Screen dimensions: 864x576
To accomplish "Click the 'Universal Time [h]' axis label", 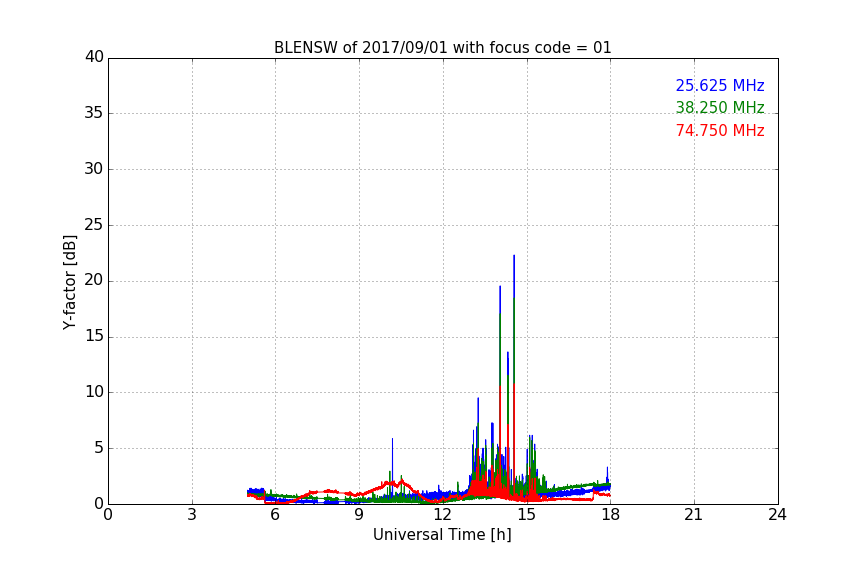I will [x=442, y=535].
